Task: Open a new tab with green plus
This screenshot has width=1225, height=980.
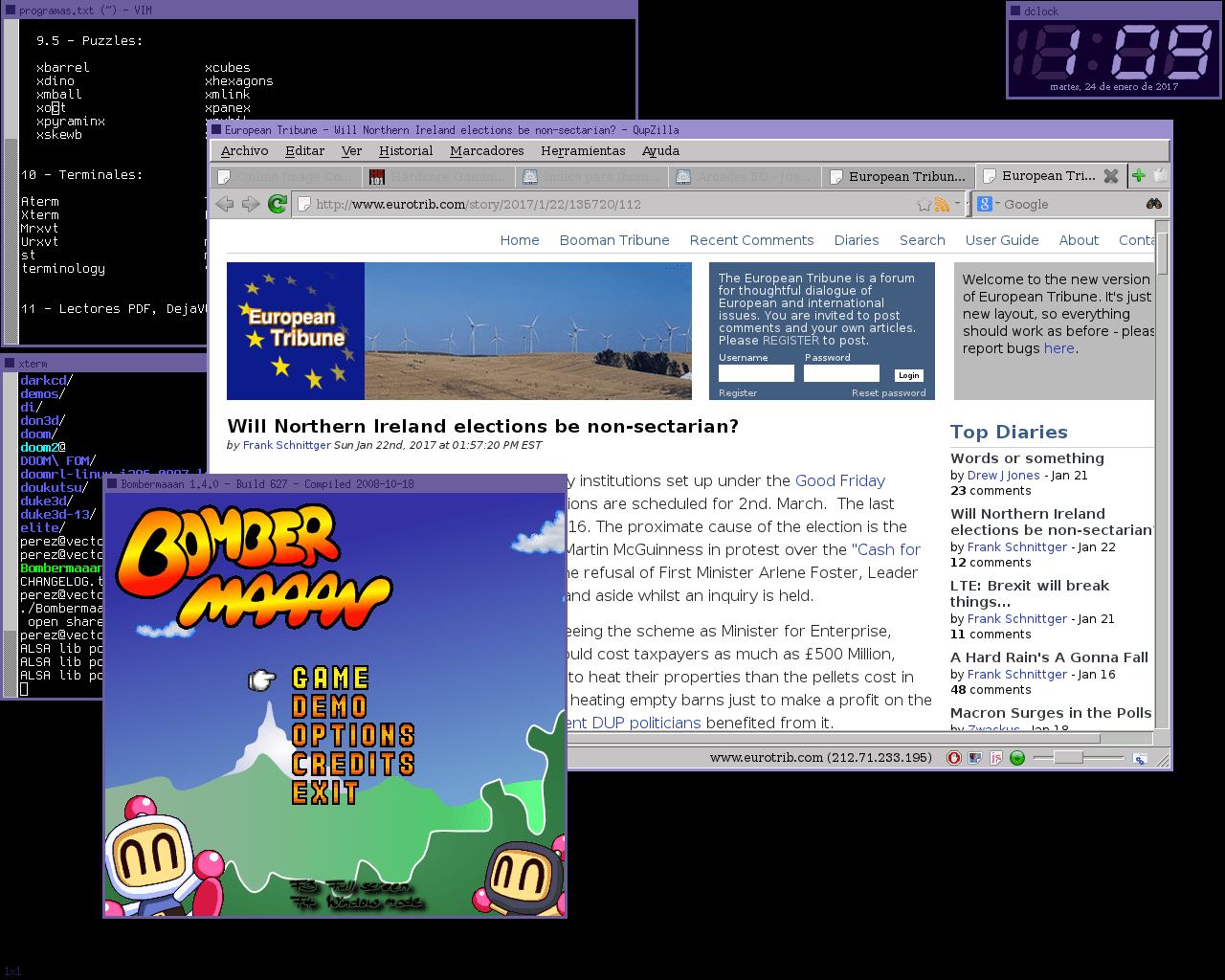Action: pyautogui.click(x=1138, y=175)
